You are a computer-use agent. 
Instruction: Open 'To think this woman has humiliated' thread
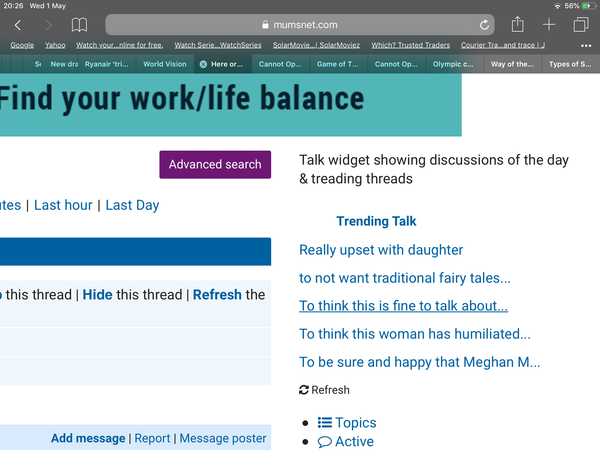(415, 334)
